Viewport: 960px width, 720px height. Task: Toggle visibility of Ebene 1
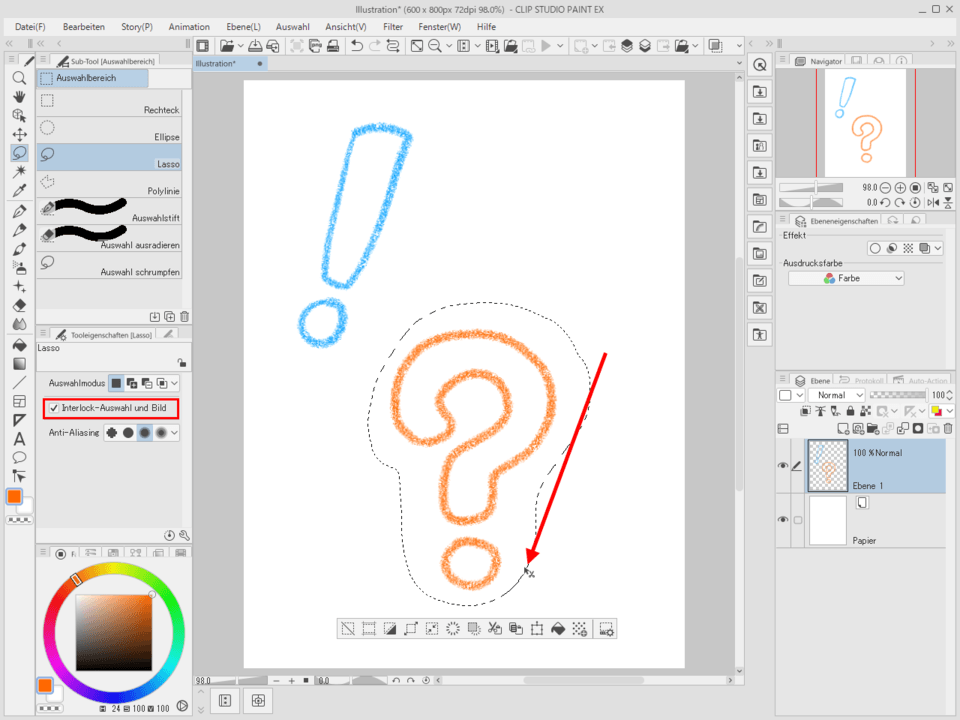783,465
